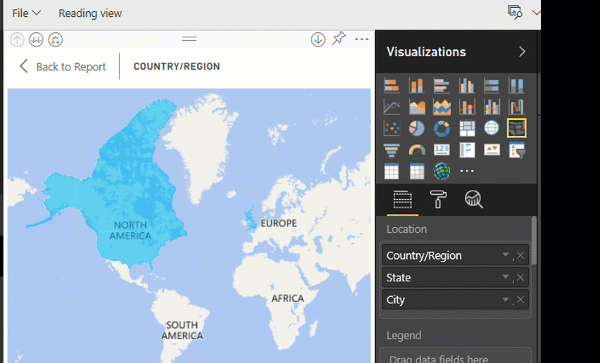Click the field wells vertical scrollbar
The width and height of the screenshot is (600, 363).
(x=534, y=240)
